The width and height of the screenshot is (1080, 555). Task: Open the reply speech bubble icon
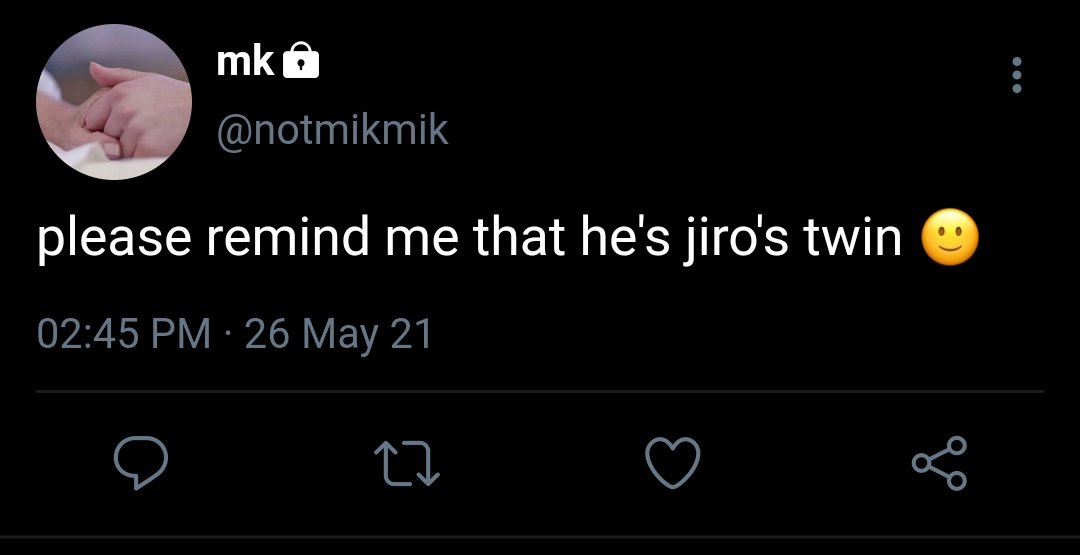[x=141, y=463]
